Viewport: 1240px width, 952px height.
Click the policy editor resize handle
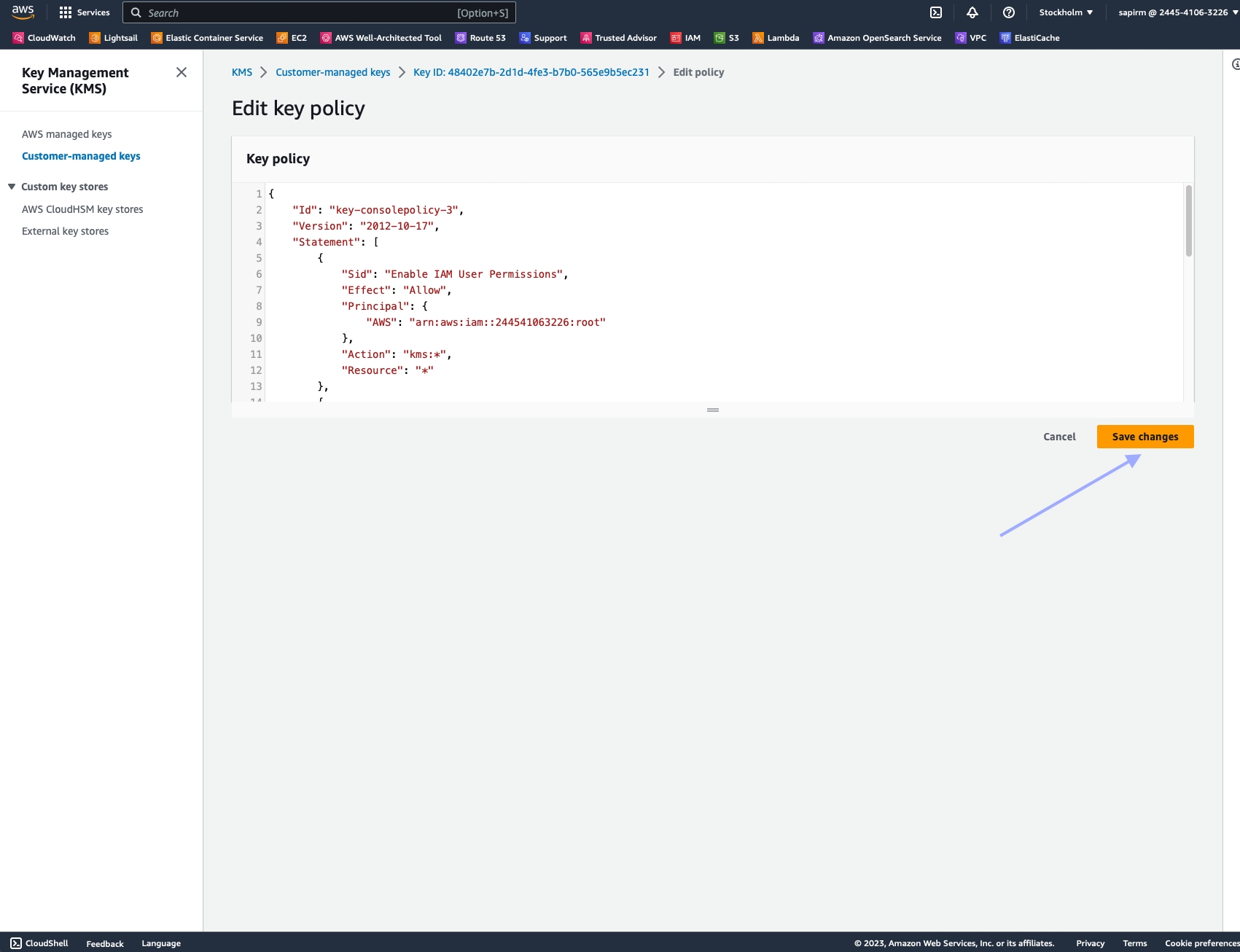(x=713, y=410)
